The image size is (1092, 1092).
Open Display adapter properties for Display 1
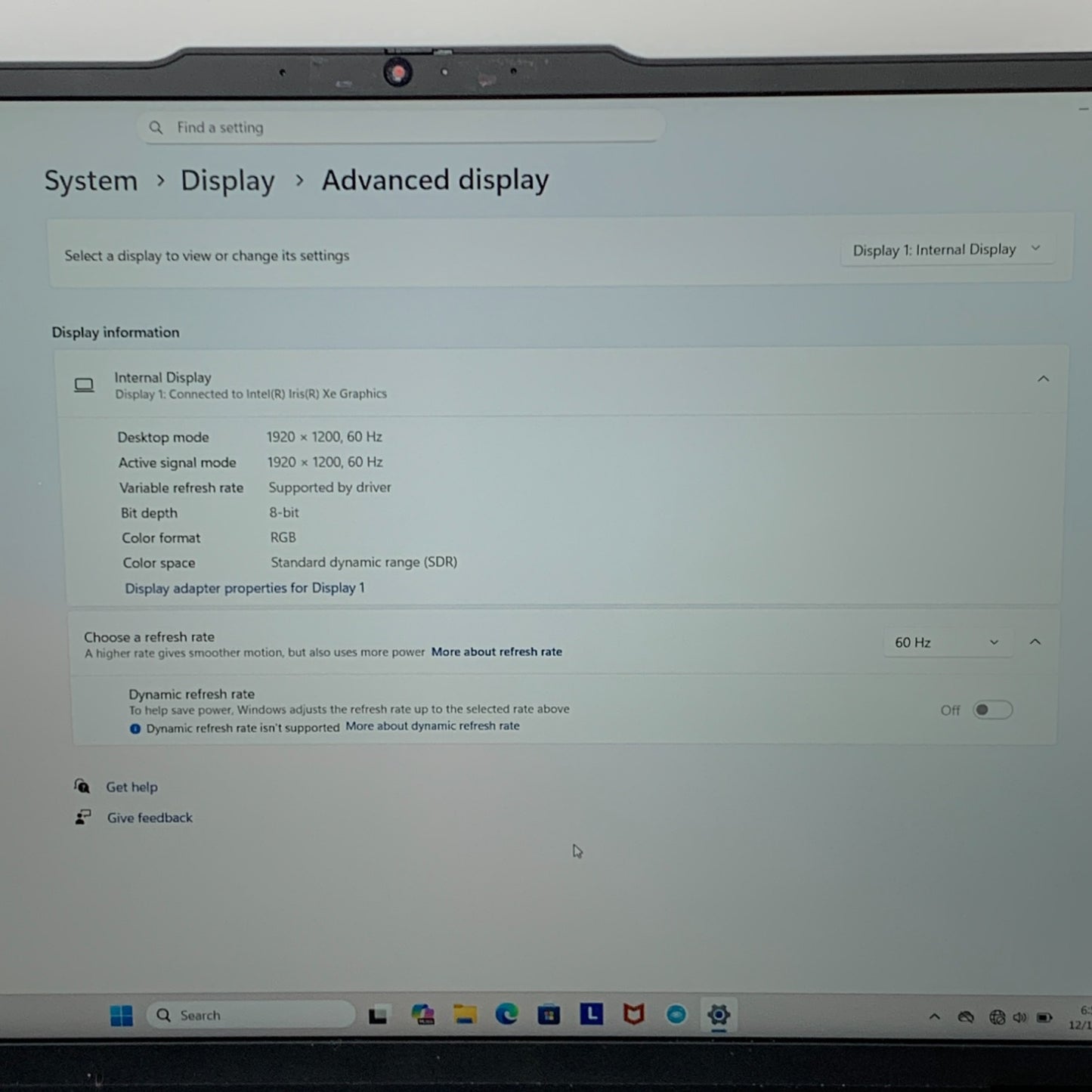pyautogui.click(x=244, y=587)
